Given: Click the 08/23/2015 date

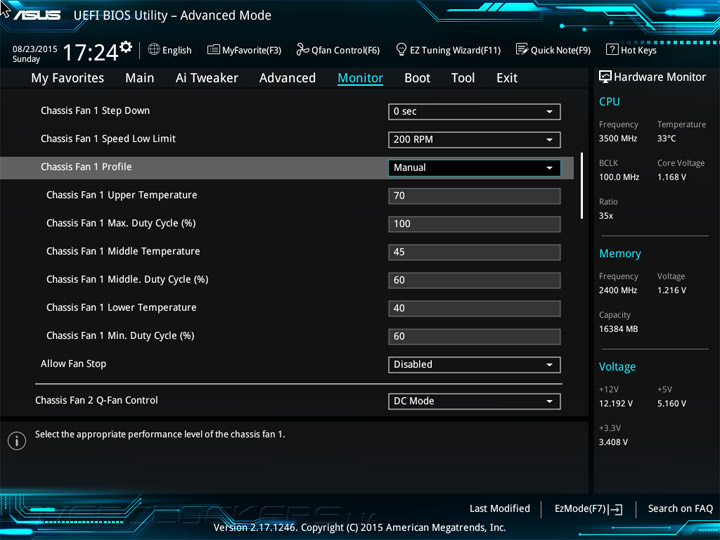Looking at the screenshot, I should (x=35, y=49).
